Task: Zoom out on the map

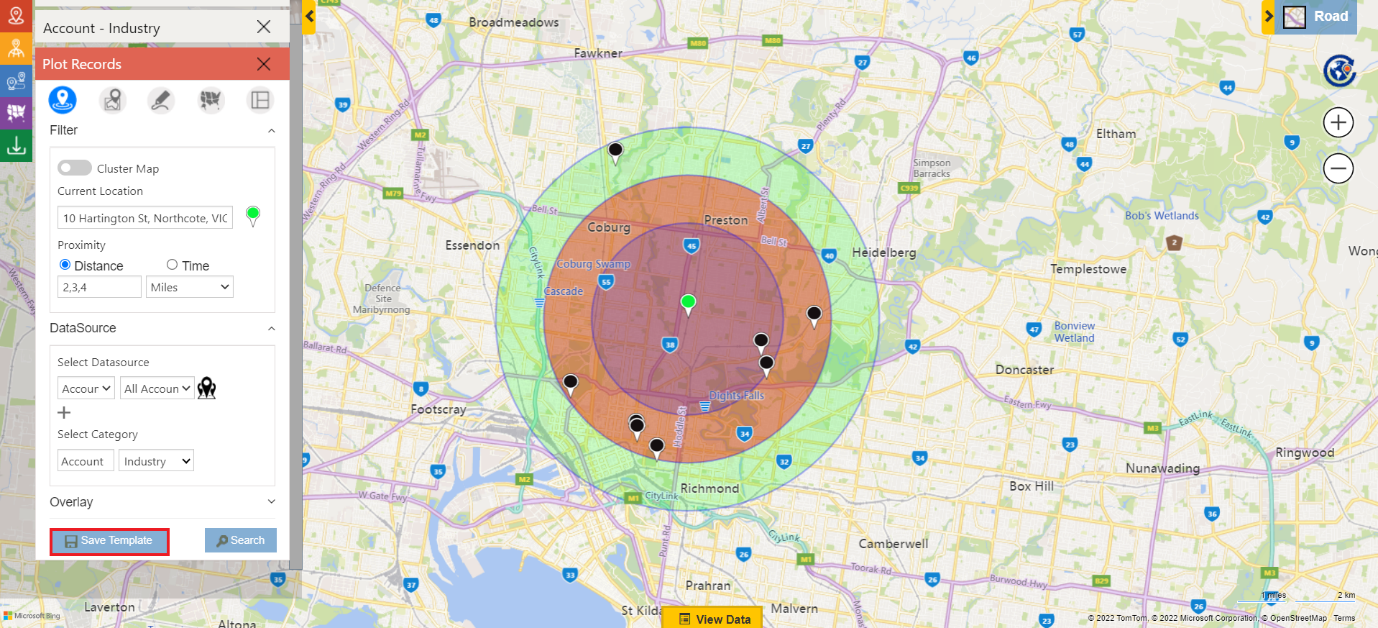Action: (x=1338, y=169)
